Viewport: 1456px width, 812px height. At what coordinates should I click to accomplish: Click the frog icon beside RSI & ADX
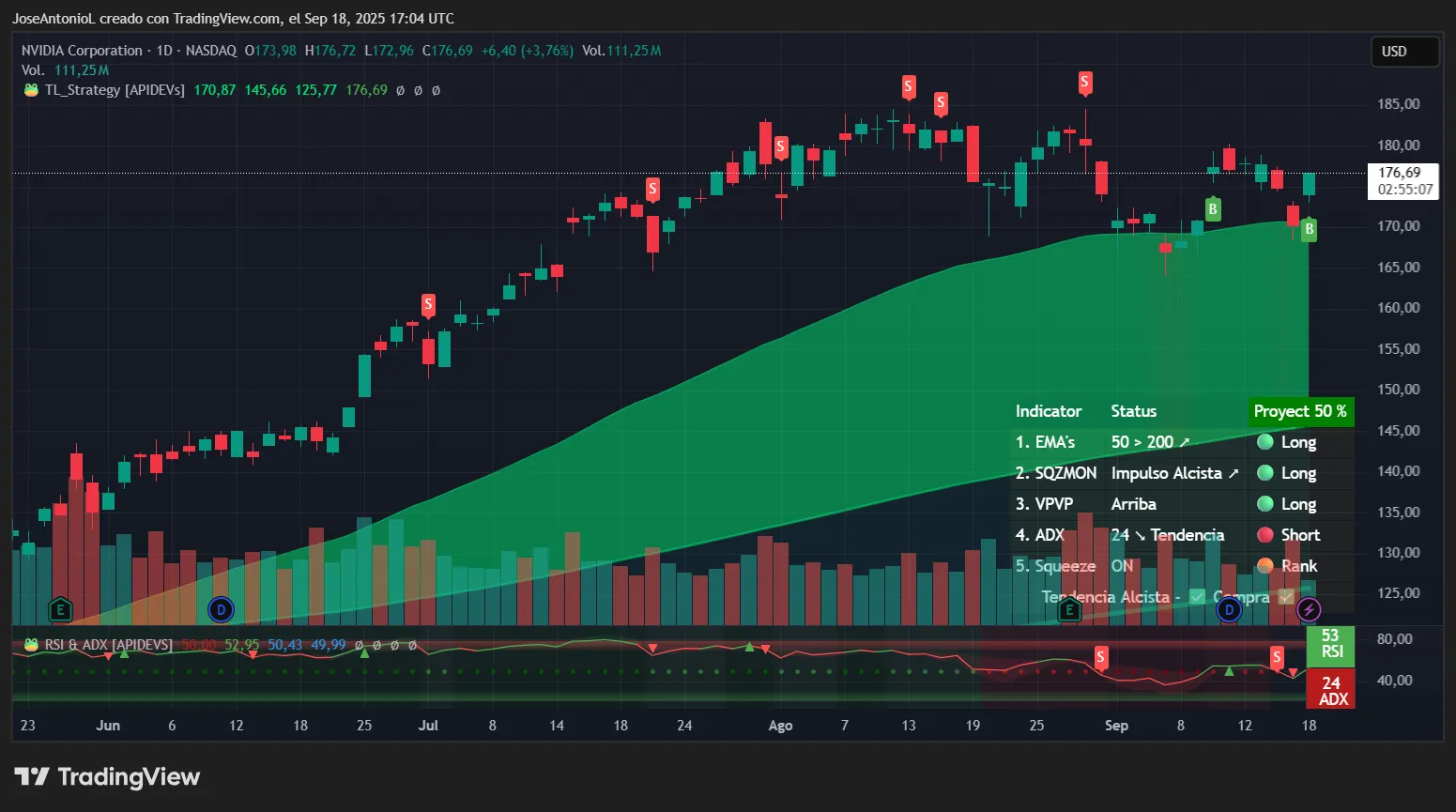31,645
